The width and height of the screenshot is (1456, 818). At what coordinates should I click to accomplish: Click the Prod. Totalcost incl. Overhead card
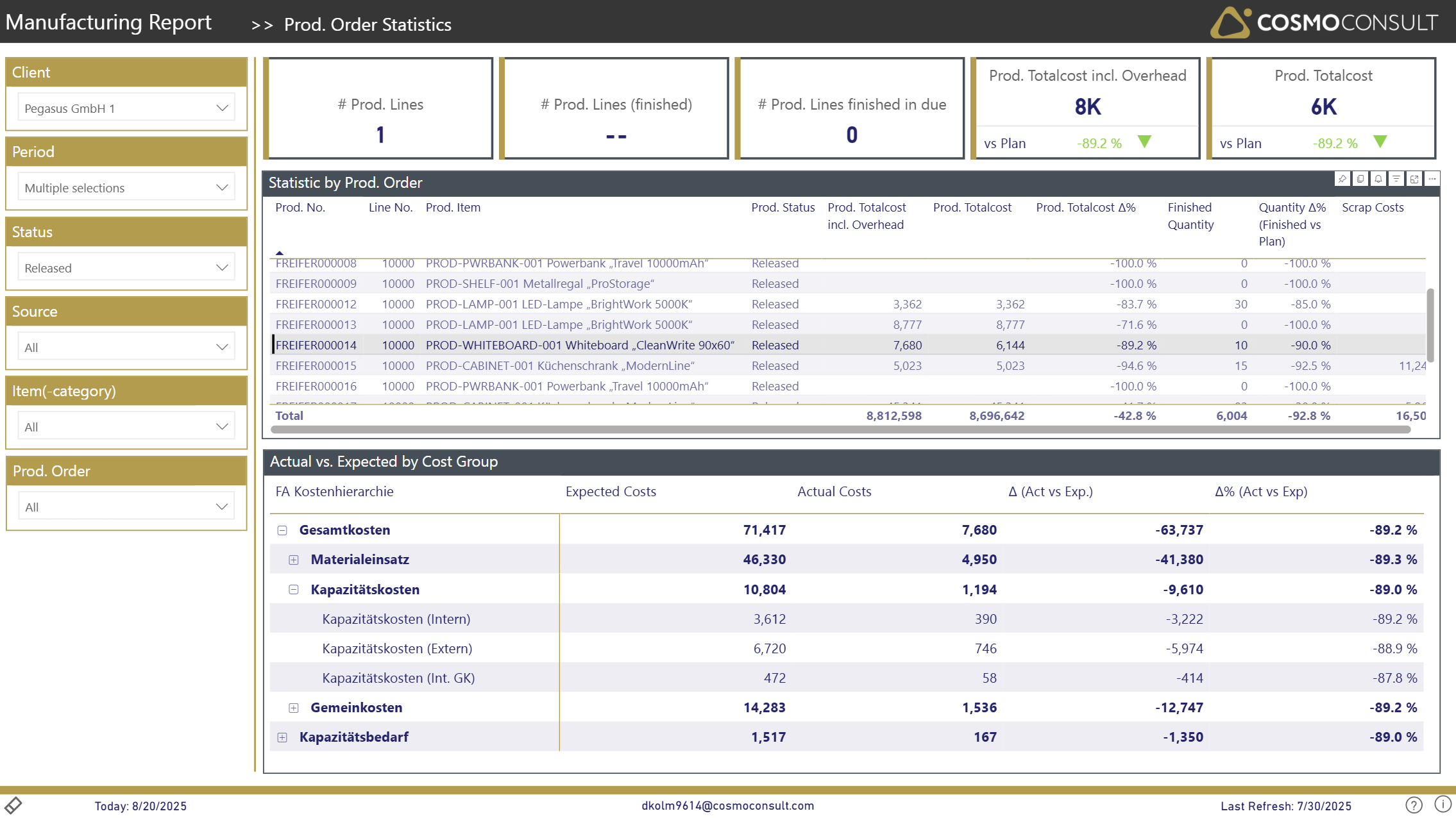pyautogui.click(x=1087, y=108)
